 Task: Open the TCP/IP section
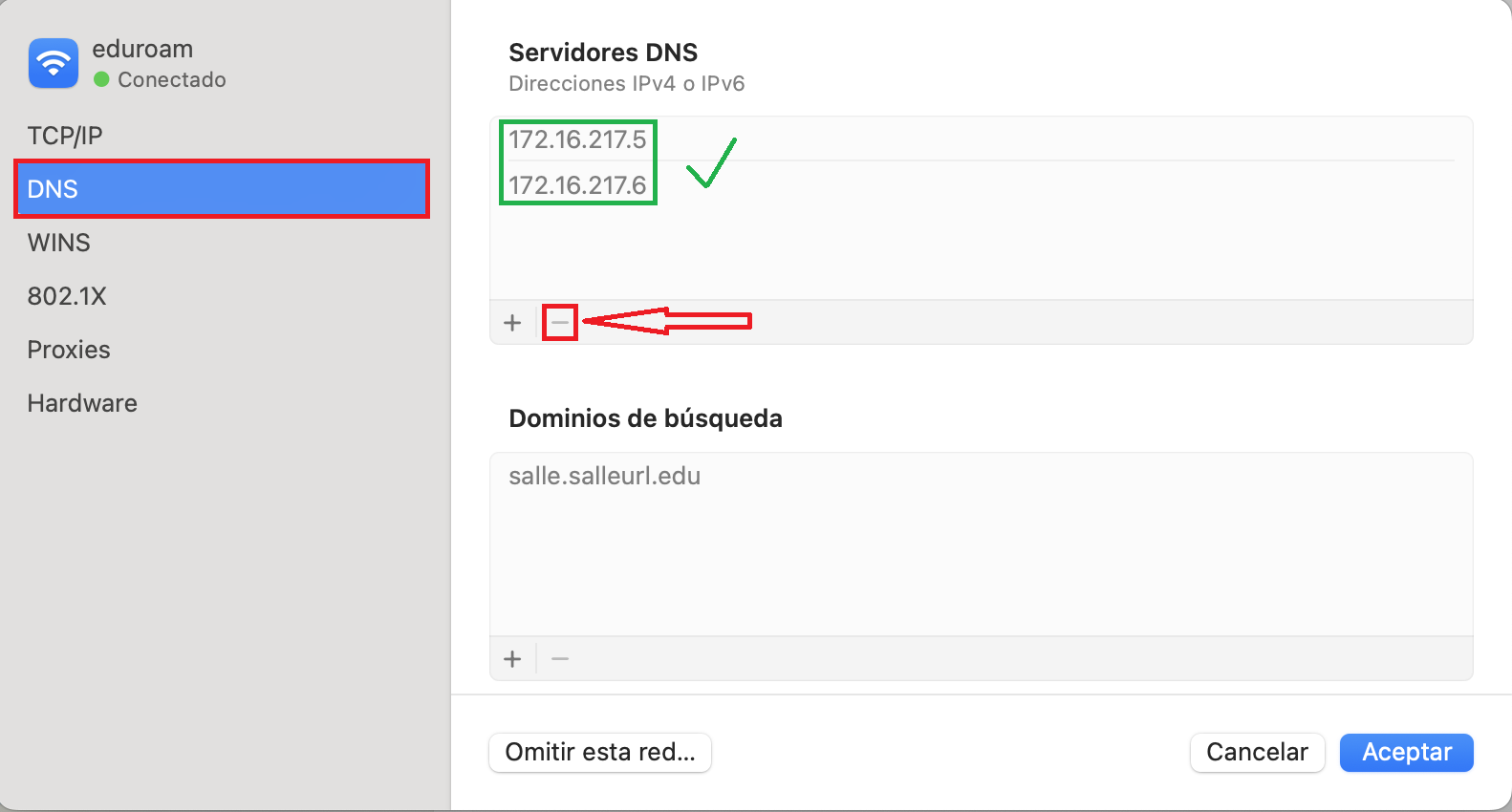click(65, 136)
